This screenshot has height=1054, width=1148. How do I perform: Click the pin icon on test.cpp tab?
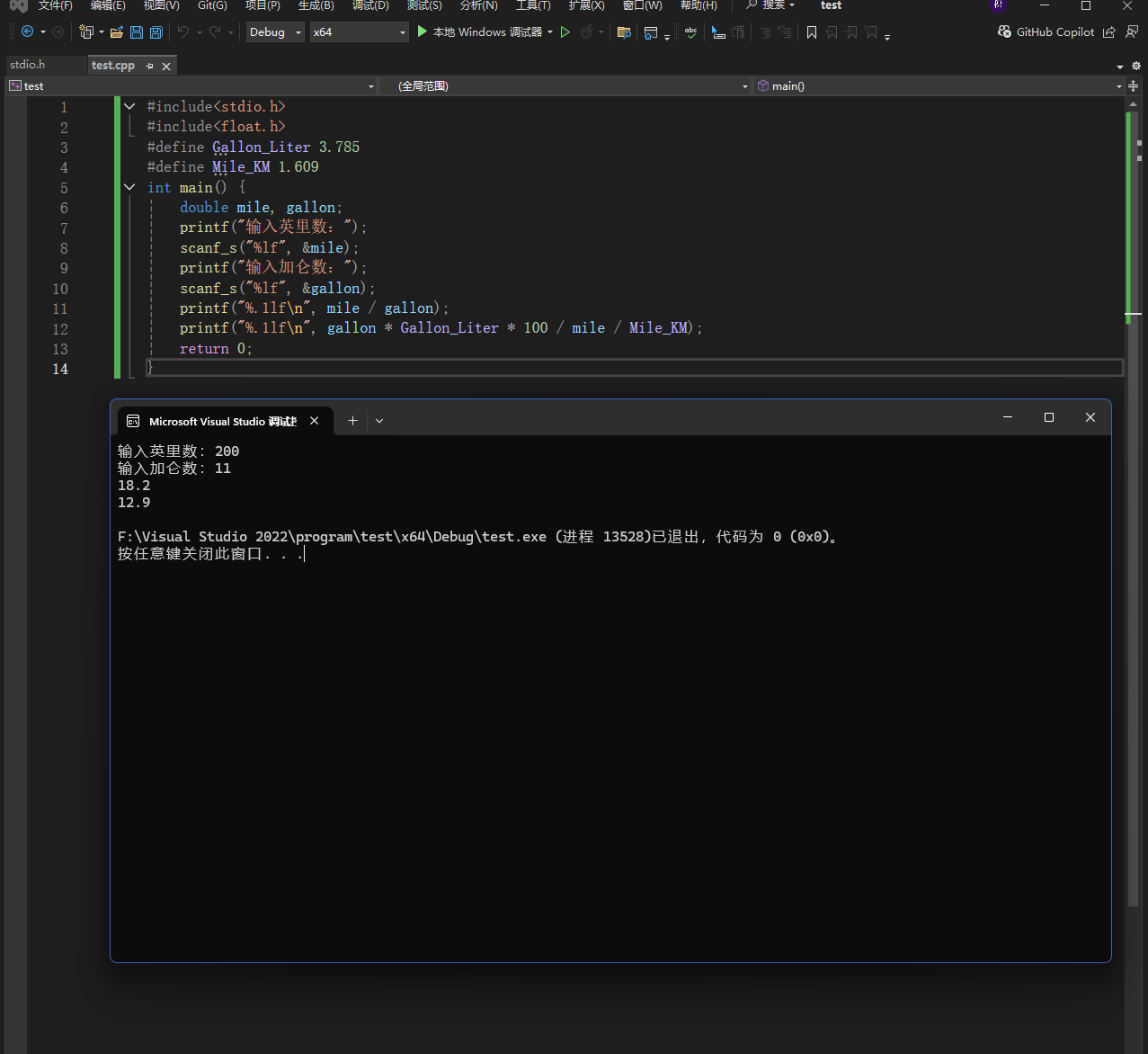149,66
